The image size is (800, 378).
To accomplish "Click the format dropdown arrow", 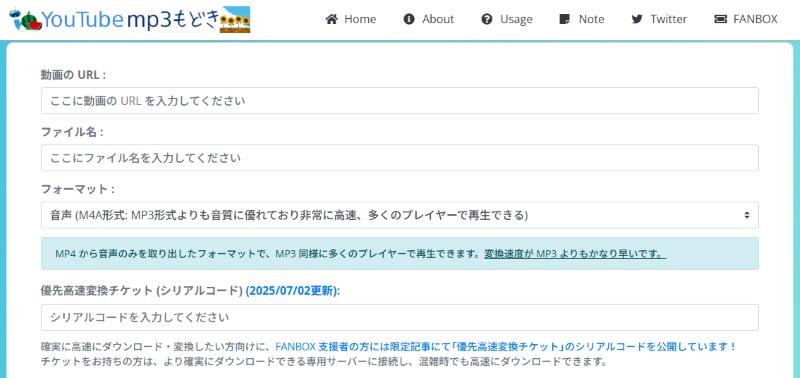I will (x=746, y=215).
